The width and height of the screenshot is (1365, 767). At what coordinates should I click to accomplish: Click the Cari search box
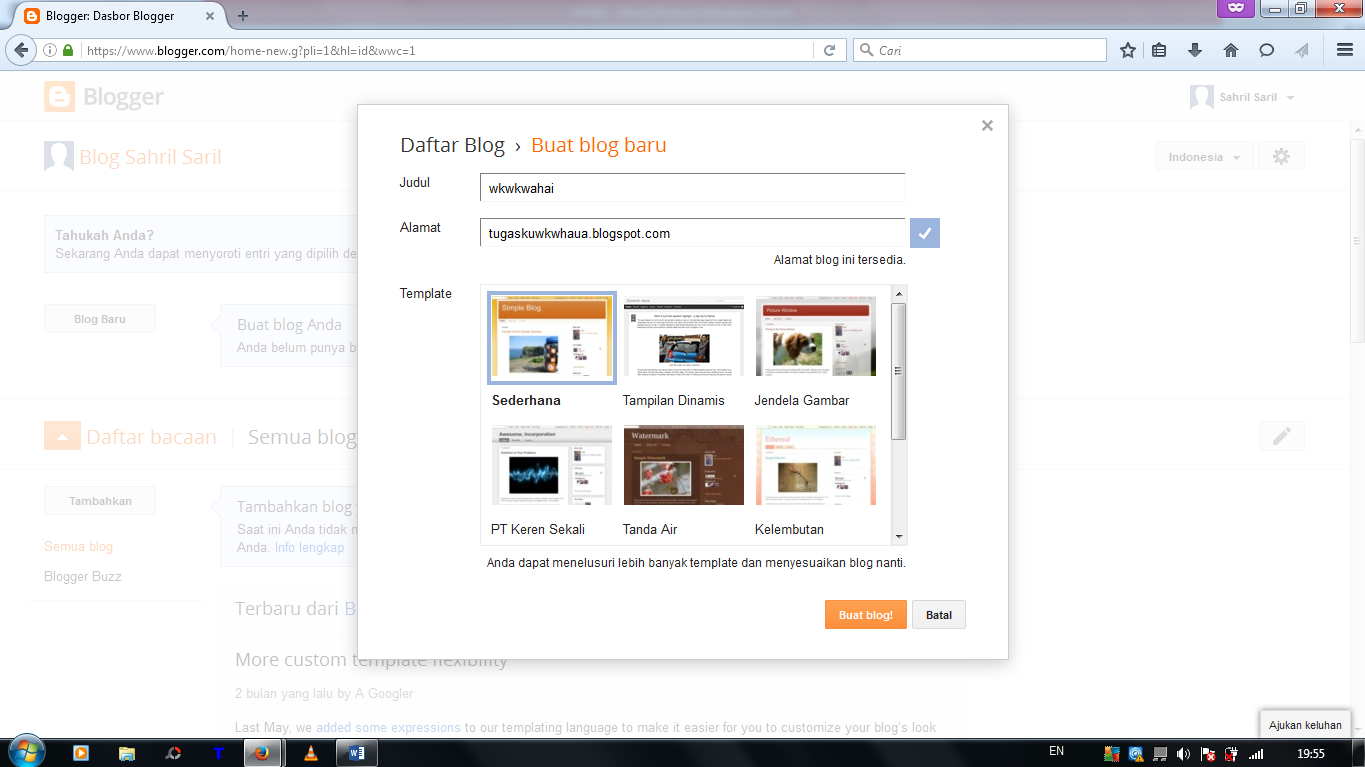coord(980,50)
